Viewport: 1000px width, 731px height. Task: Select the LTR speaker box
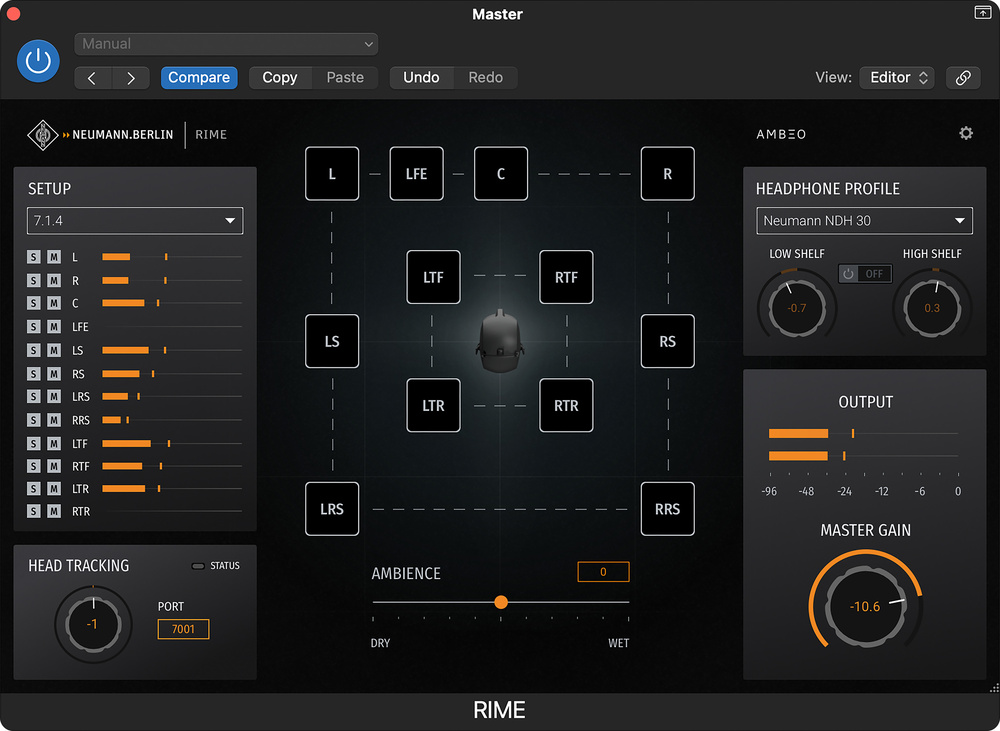434,405
